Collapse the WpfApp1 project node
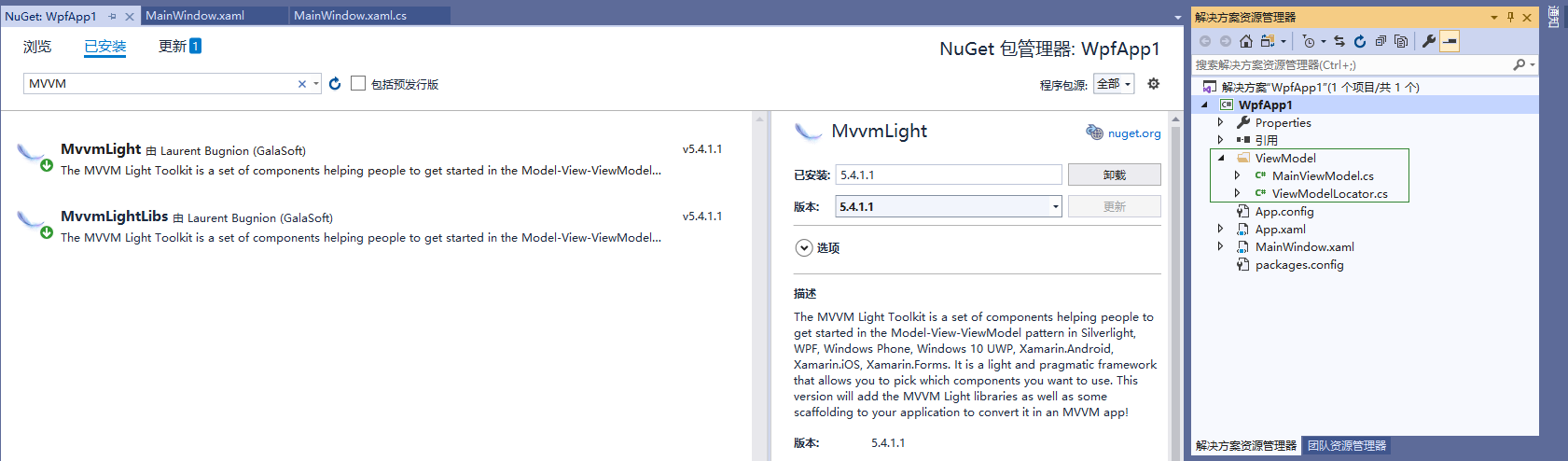 (1204, 105)
